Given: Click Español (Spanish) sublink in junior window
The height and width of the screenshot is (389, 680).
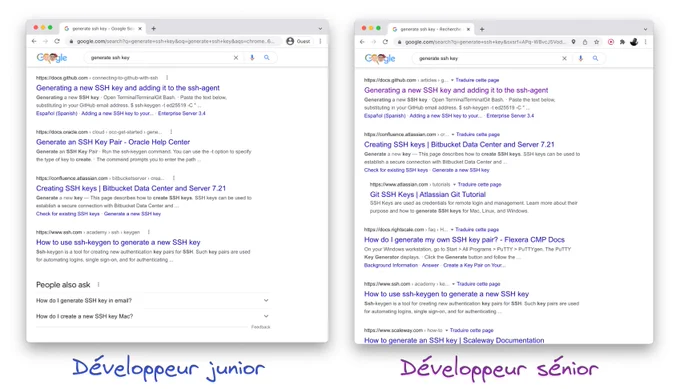Looking at the screenshot, I should click(56, 113).
